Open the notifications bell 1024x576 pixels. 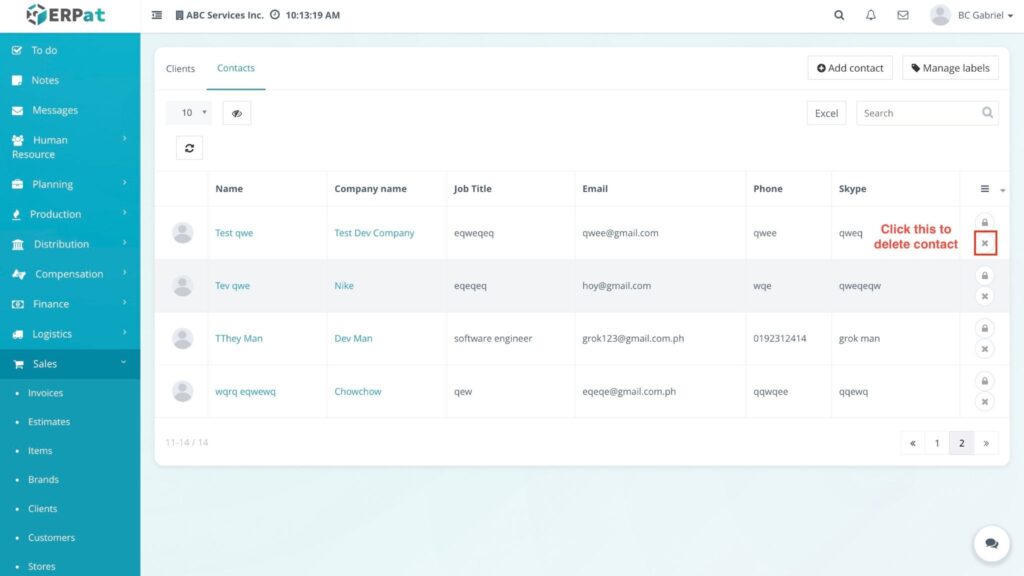click(871, 15)
